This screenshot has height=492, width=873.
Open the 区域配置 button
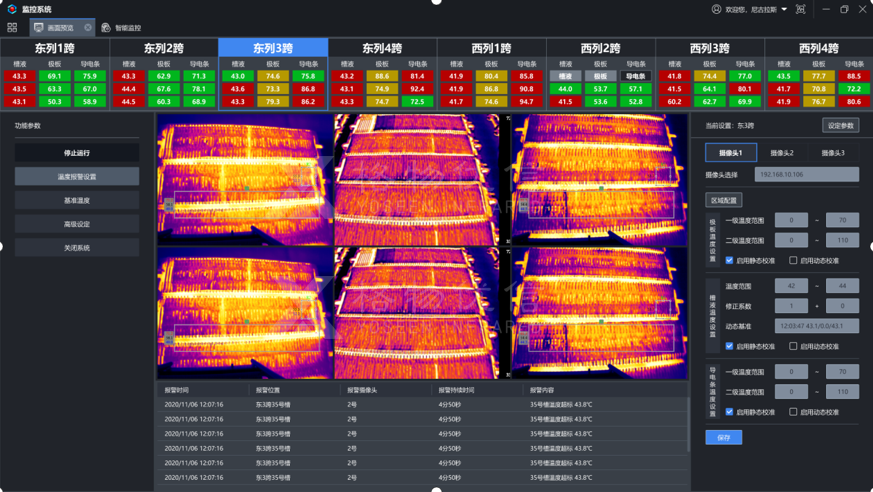pos(723,200)
